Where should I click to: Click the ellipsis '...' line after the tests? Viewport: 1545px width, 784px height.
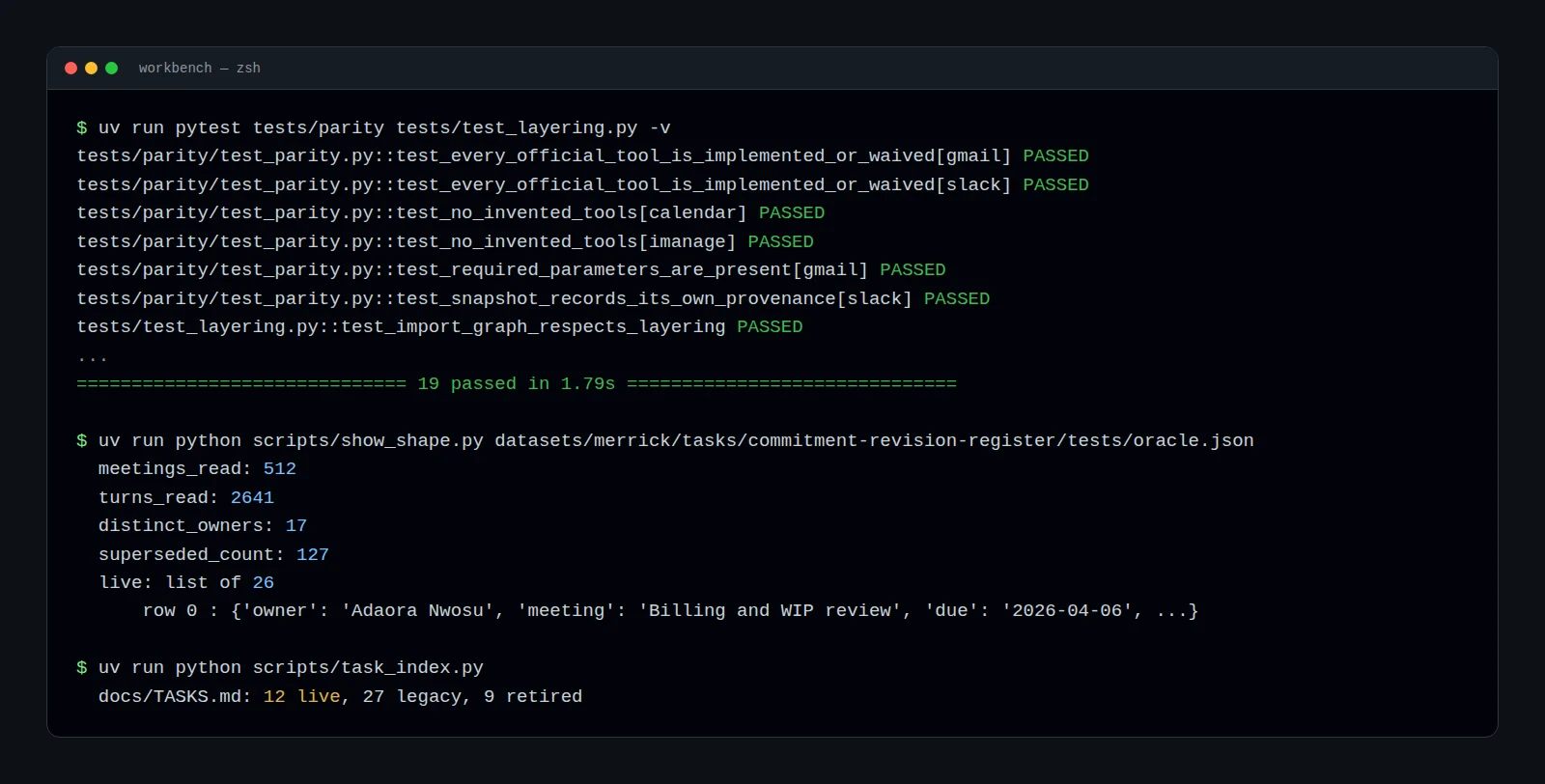pos(93,357)
